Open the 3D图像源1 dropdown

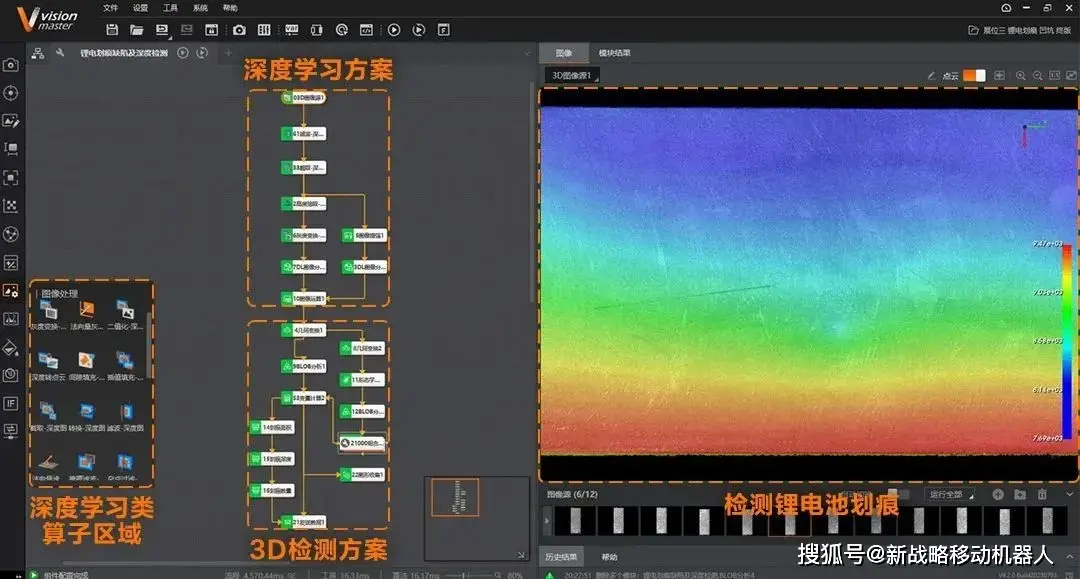pyautogui.click(x=574, y=75)
